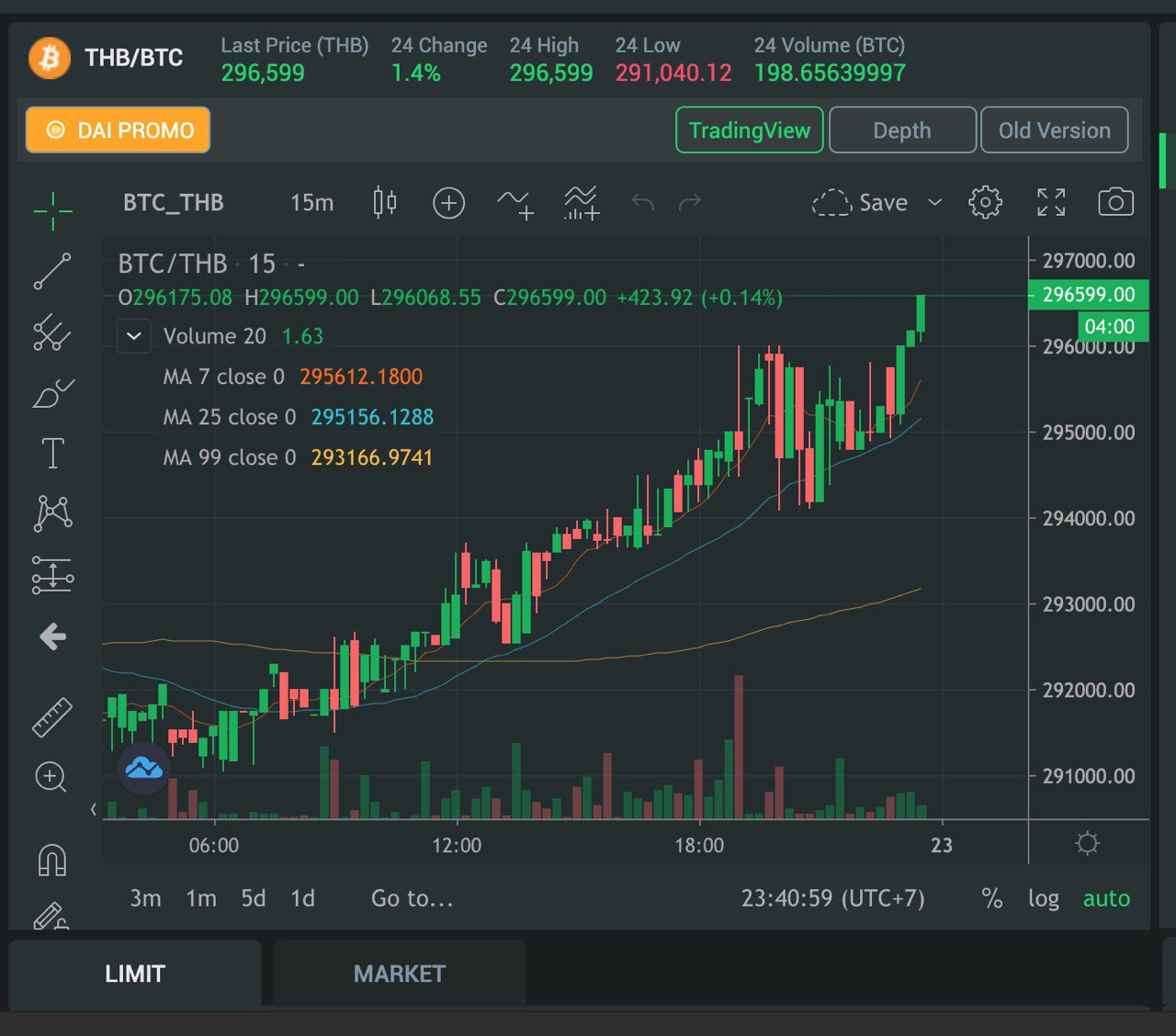Screen dimensions: 1176x1036
Task: Open the candlestick chart type selector
Action: pyautogui.click(x=385, y=202)
